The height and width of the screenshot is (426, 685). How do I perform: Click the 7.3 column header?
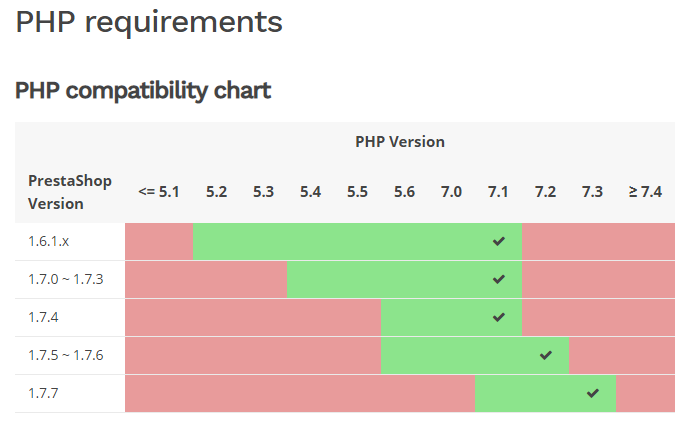[x=592, y=192]
